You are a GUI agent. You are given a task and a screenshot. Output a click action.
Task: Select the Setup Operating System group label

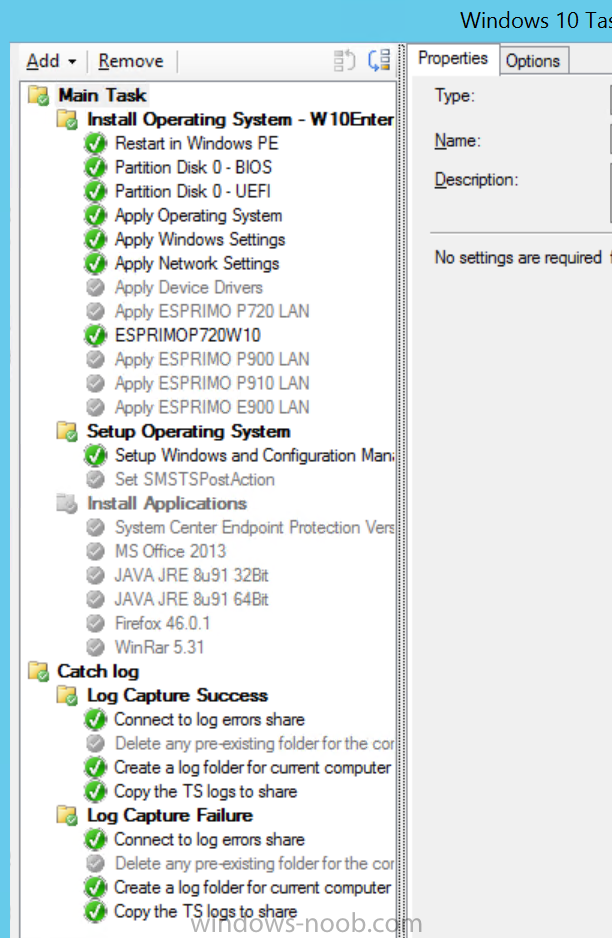click(x=189, y=431)
